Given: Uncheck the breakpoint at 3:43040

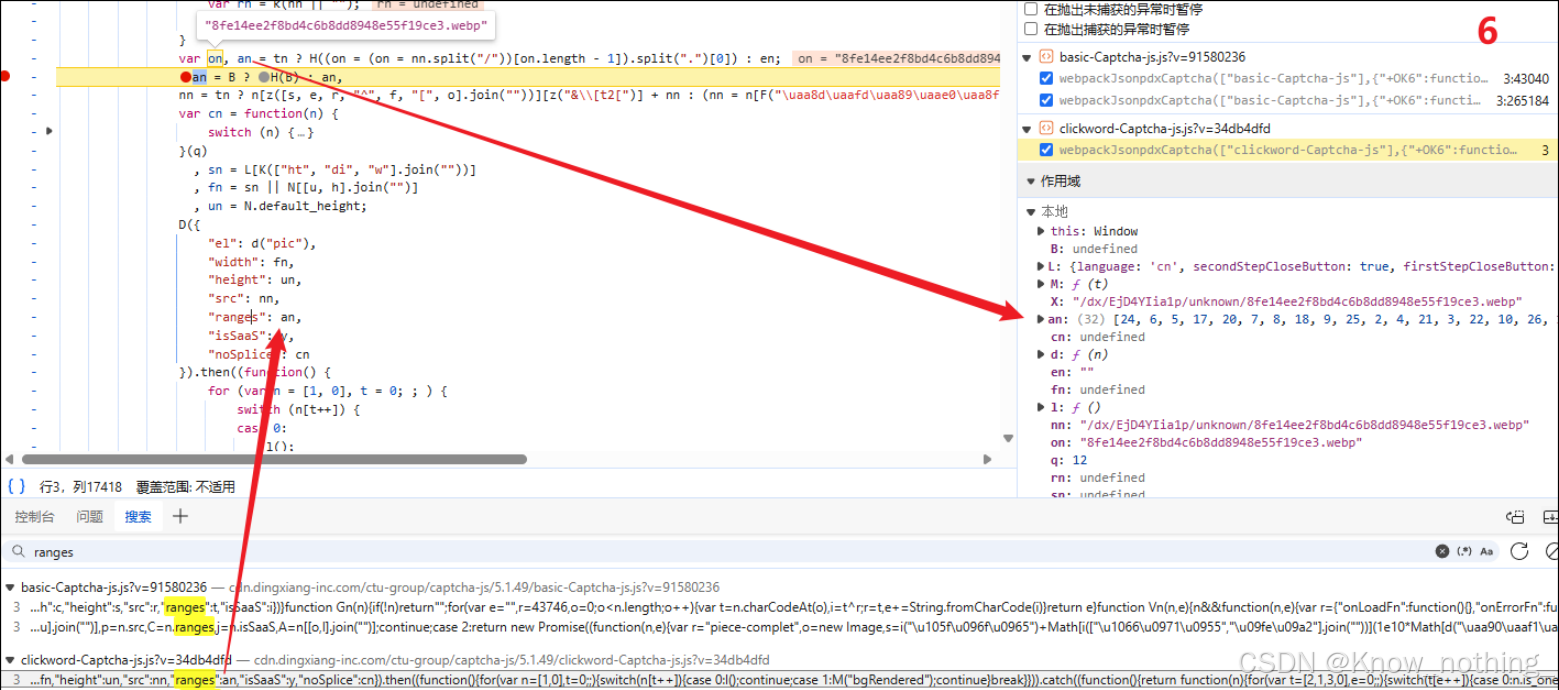Looking at the screenshot, I should pyautogui.click(x=1046, y=78).
